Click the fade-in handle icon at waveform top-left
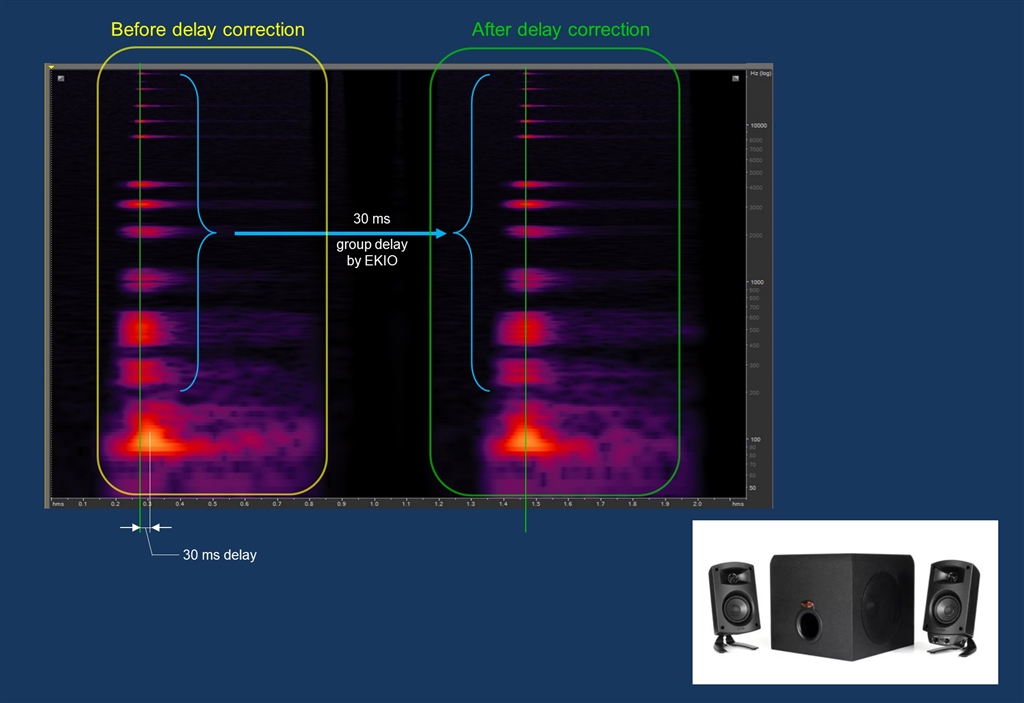The image size is (1024, 703). pyautogui.click(x=61, y=78)
